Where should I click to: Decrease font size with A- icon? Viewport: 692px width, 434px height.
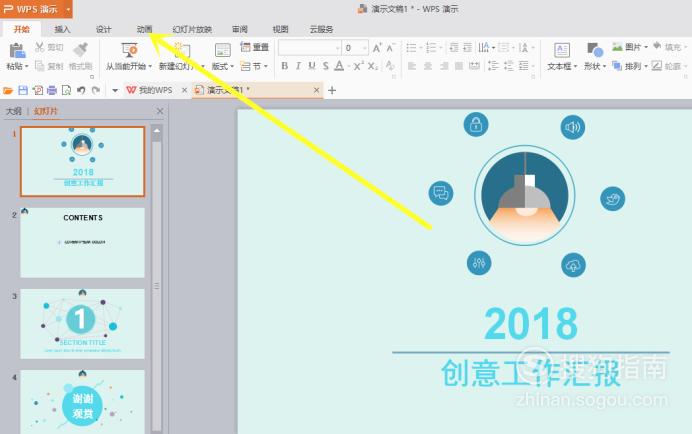390,48
